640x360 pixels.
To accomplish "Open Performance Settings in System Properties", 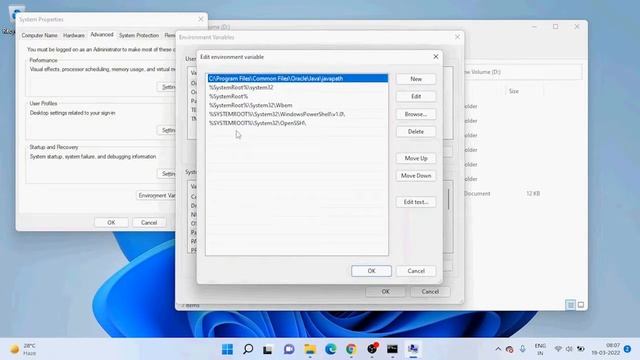I will click(x=167, y=87).
